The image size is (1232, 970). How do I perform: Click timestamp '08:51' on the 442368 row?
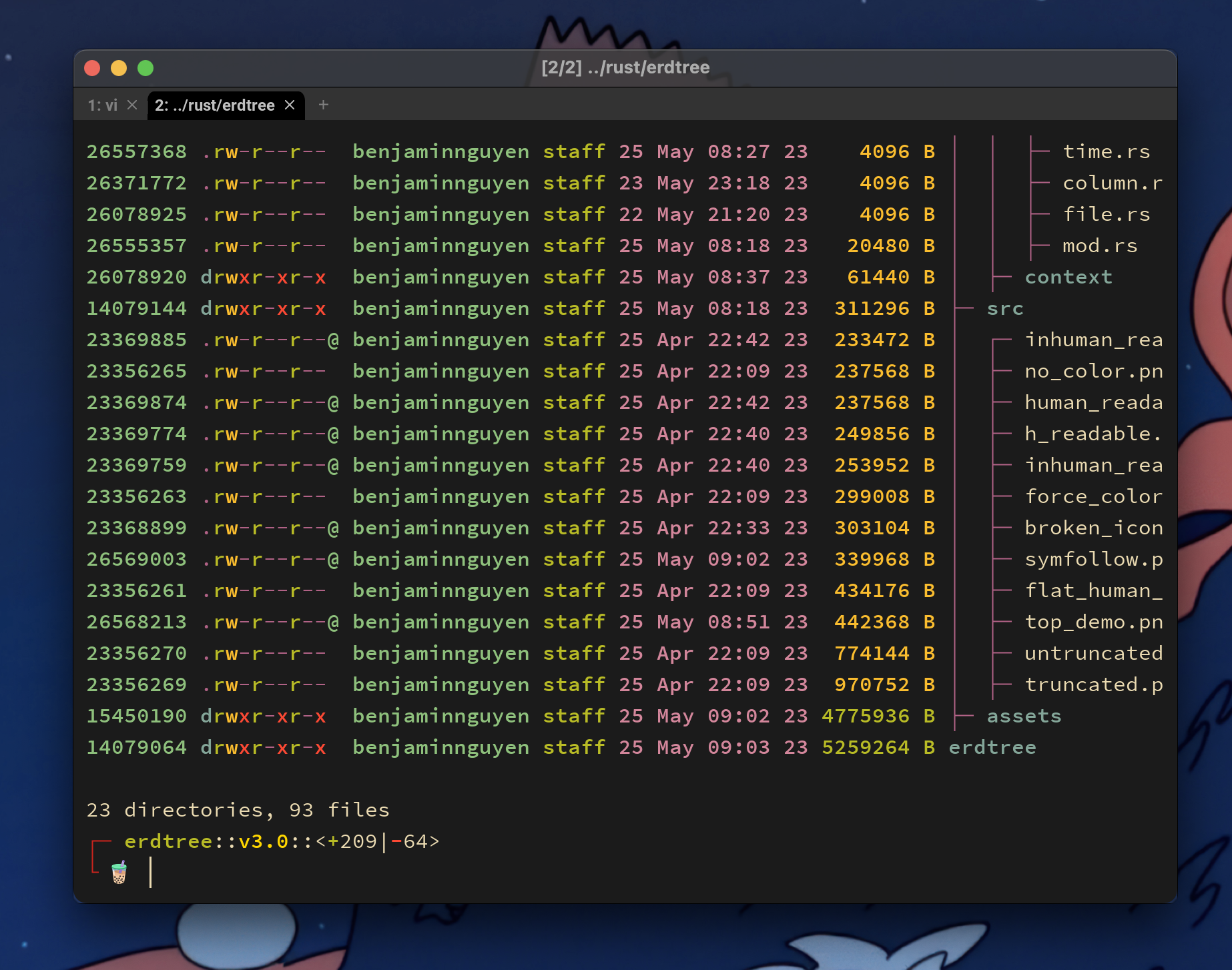click(739, 622)
